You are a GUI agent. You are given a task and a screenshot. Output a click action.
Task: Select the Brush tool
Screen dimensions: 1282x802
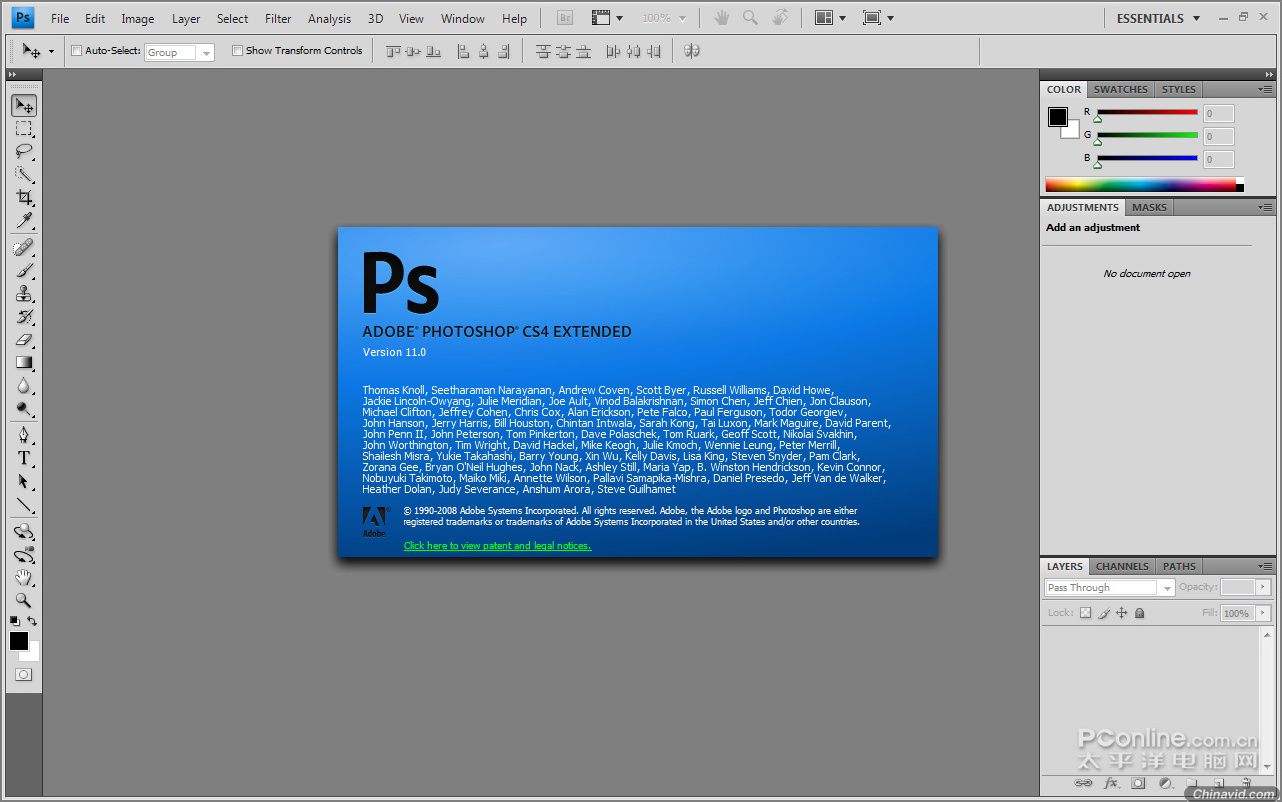24,270
